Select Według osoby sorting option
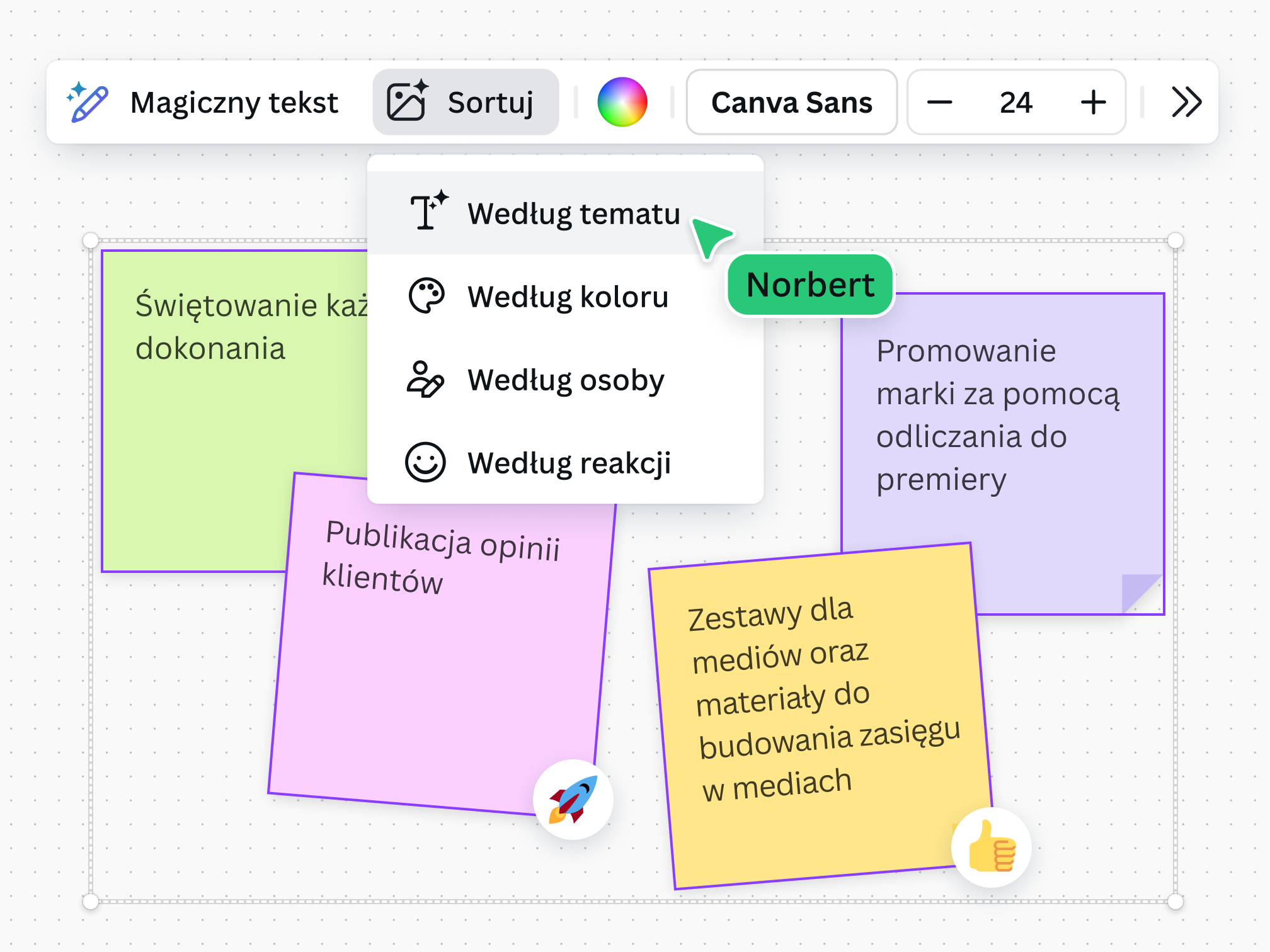Viewport: 1270px width, 952px height. (x=565, y=380)
